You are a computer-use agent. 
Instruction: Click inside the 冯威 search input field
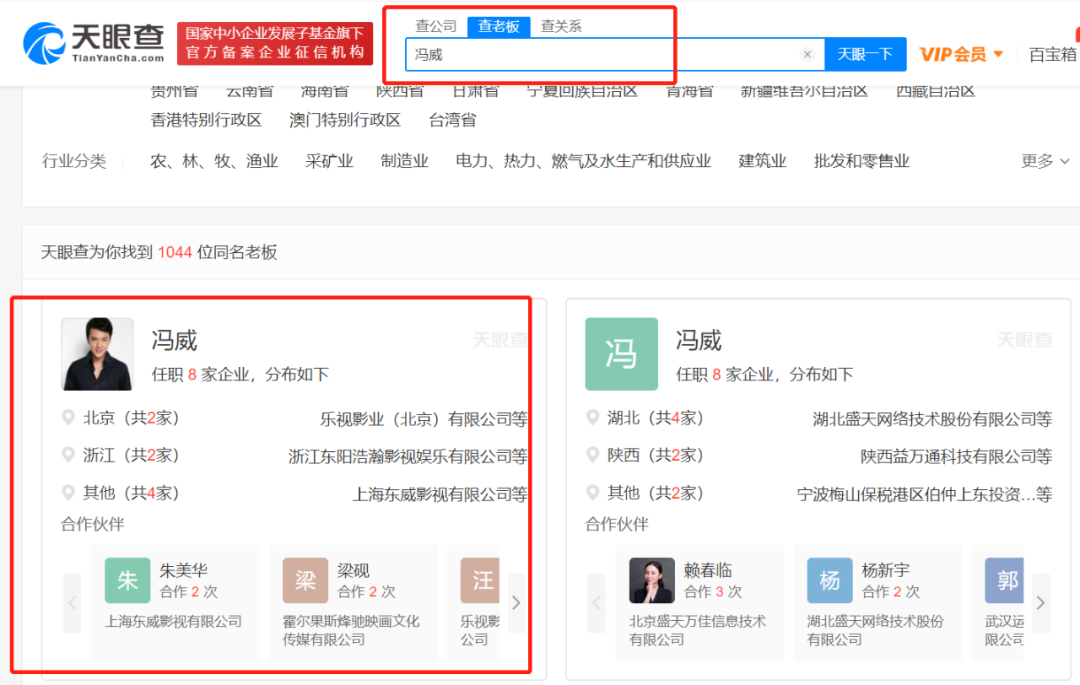600,55
